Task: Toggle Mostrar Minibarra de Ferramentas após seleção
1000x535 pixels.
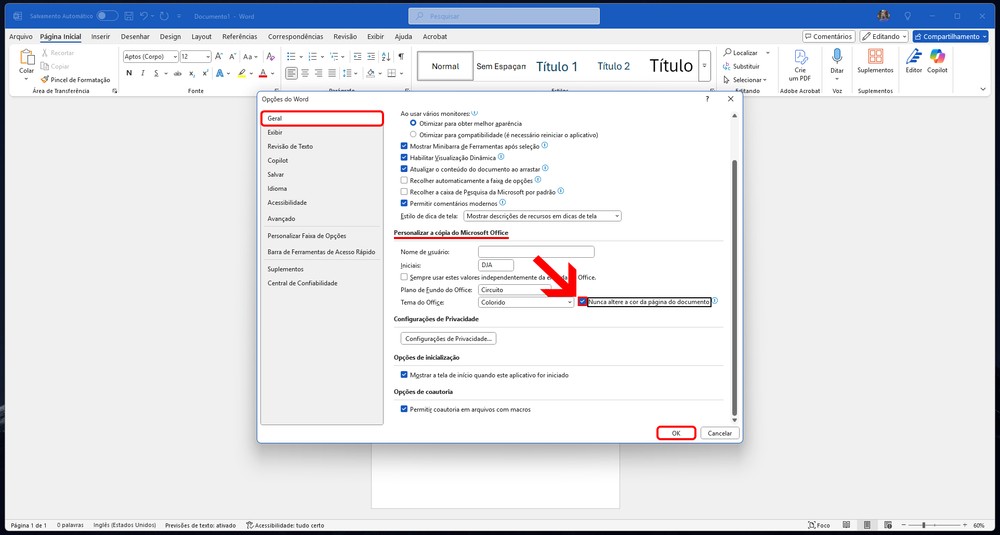Action: coord(404,146)
